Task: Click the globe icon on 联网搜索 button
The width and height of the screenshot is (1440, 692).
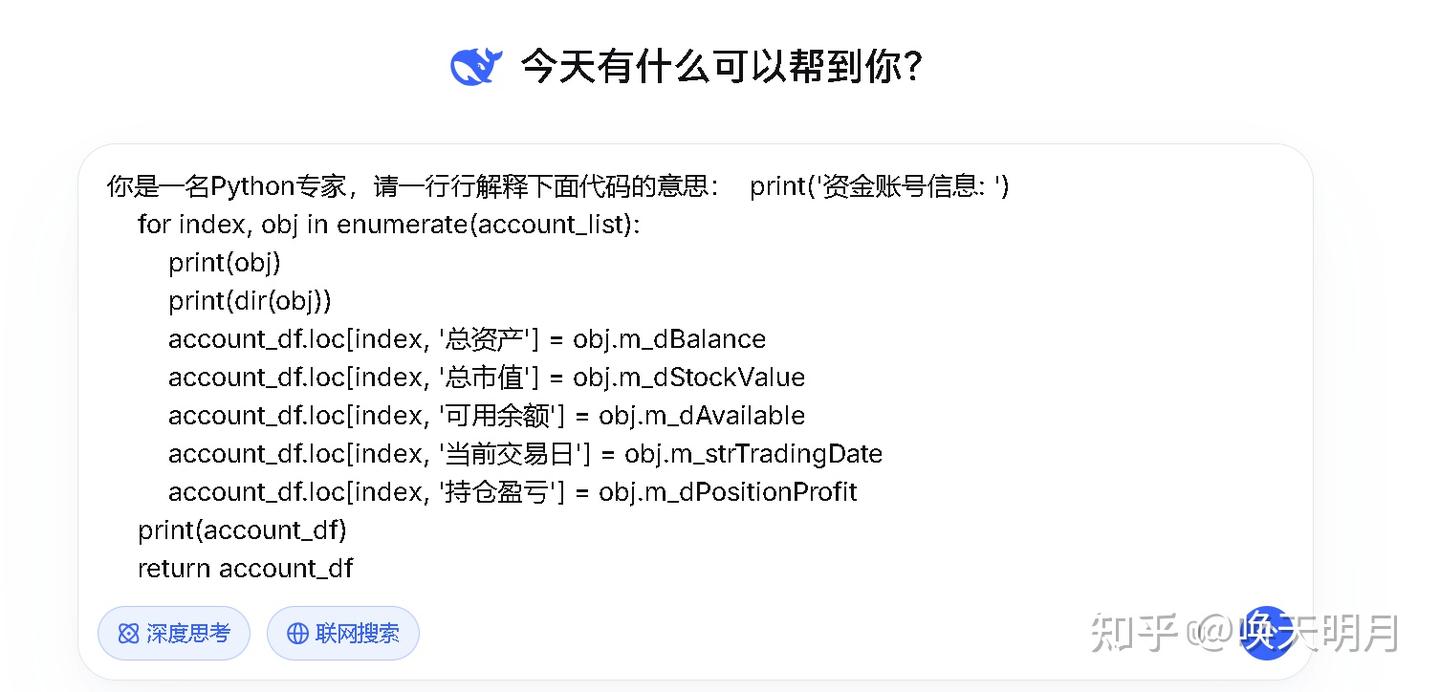Action: click(x=295, y=633)
